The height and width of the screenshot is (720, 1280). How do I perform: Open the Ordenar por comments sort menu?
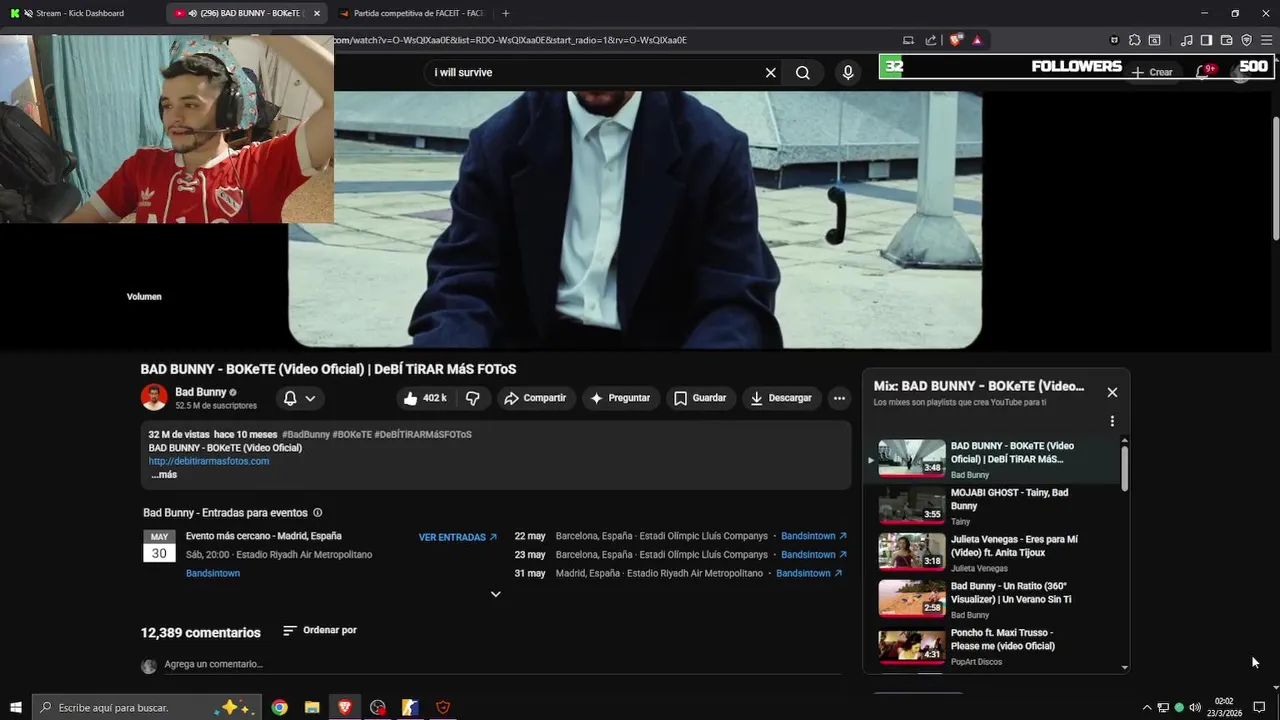(320, 631)
